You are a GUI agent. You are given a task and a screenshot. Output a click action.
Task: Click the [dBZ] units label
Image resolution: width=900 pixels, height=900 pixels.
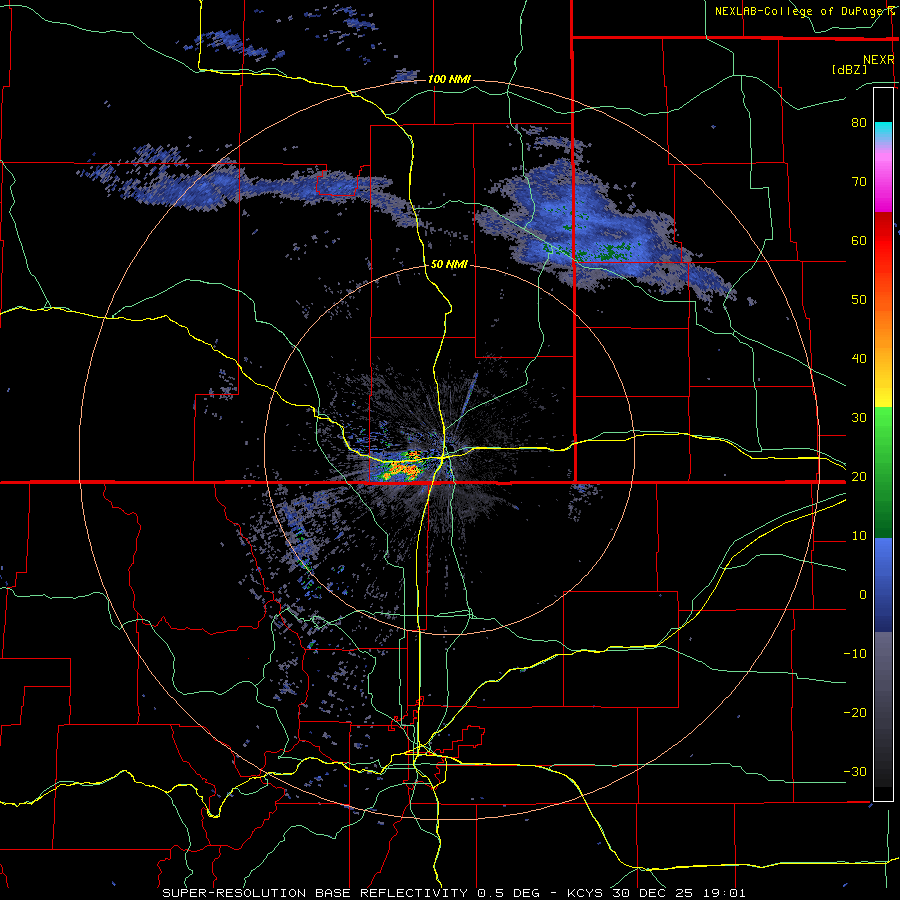click(849, 69)
